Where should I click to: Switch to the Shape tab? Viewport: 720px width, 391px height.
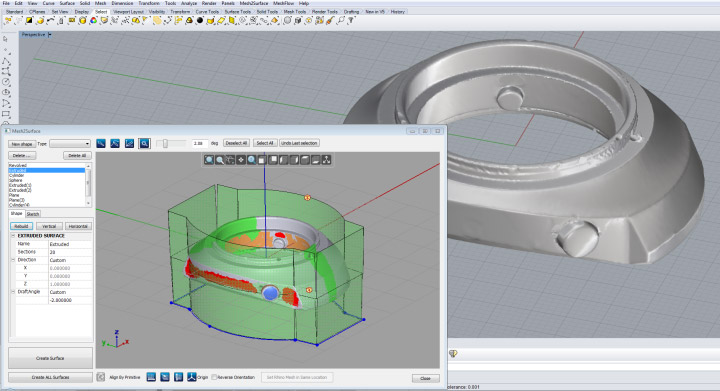pos(17,214)
